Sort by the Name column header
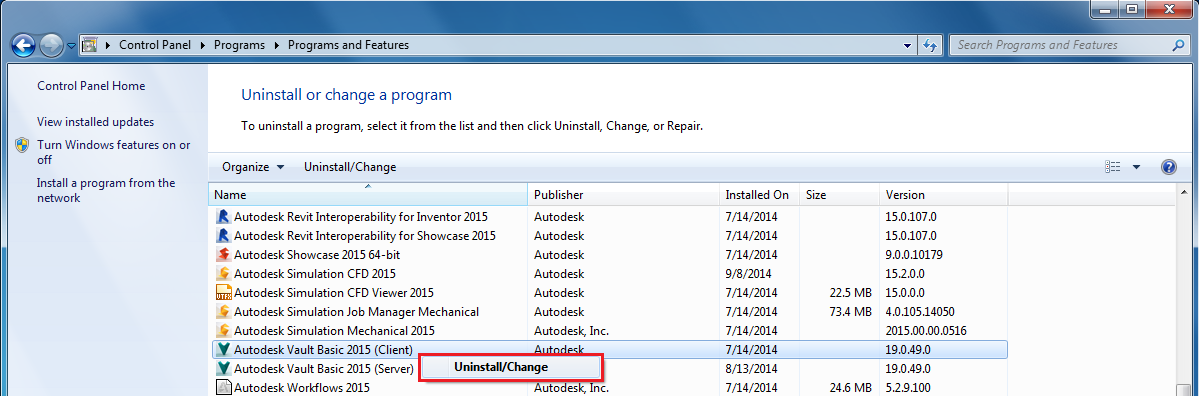The height and width of the screenshot is (396, 1199). (x=368, y=195)
